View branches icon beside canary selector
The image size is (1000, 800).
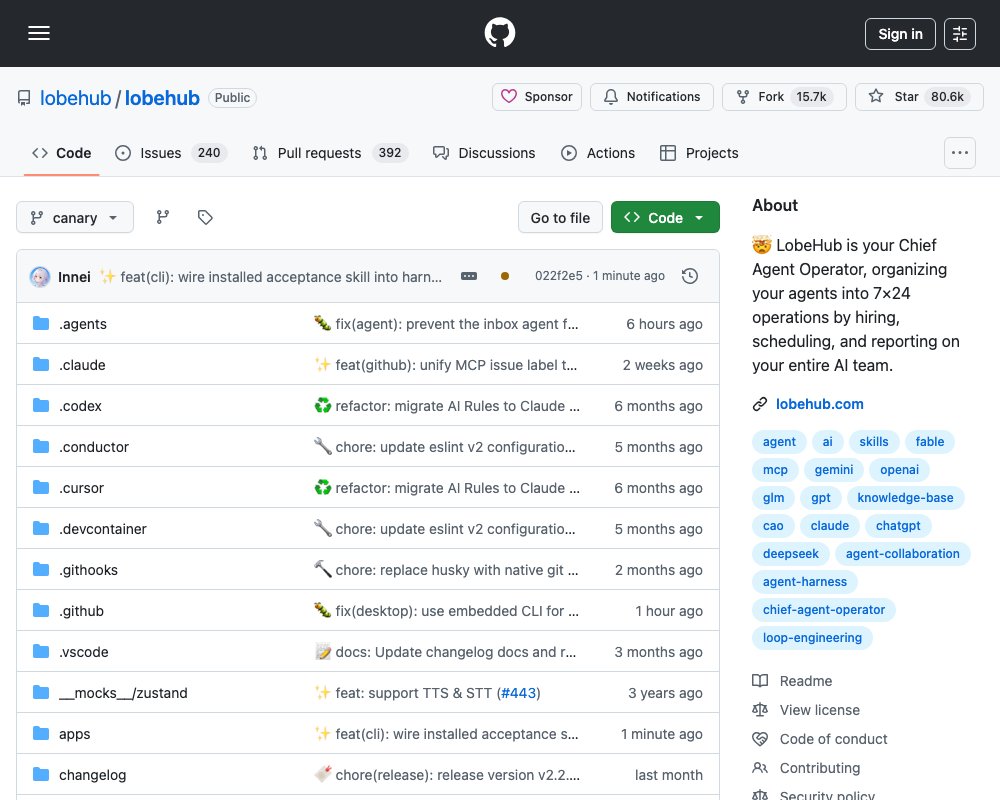(x=163, y=218)
